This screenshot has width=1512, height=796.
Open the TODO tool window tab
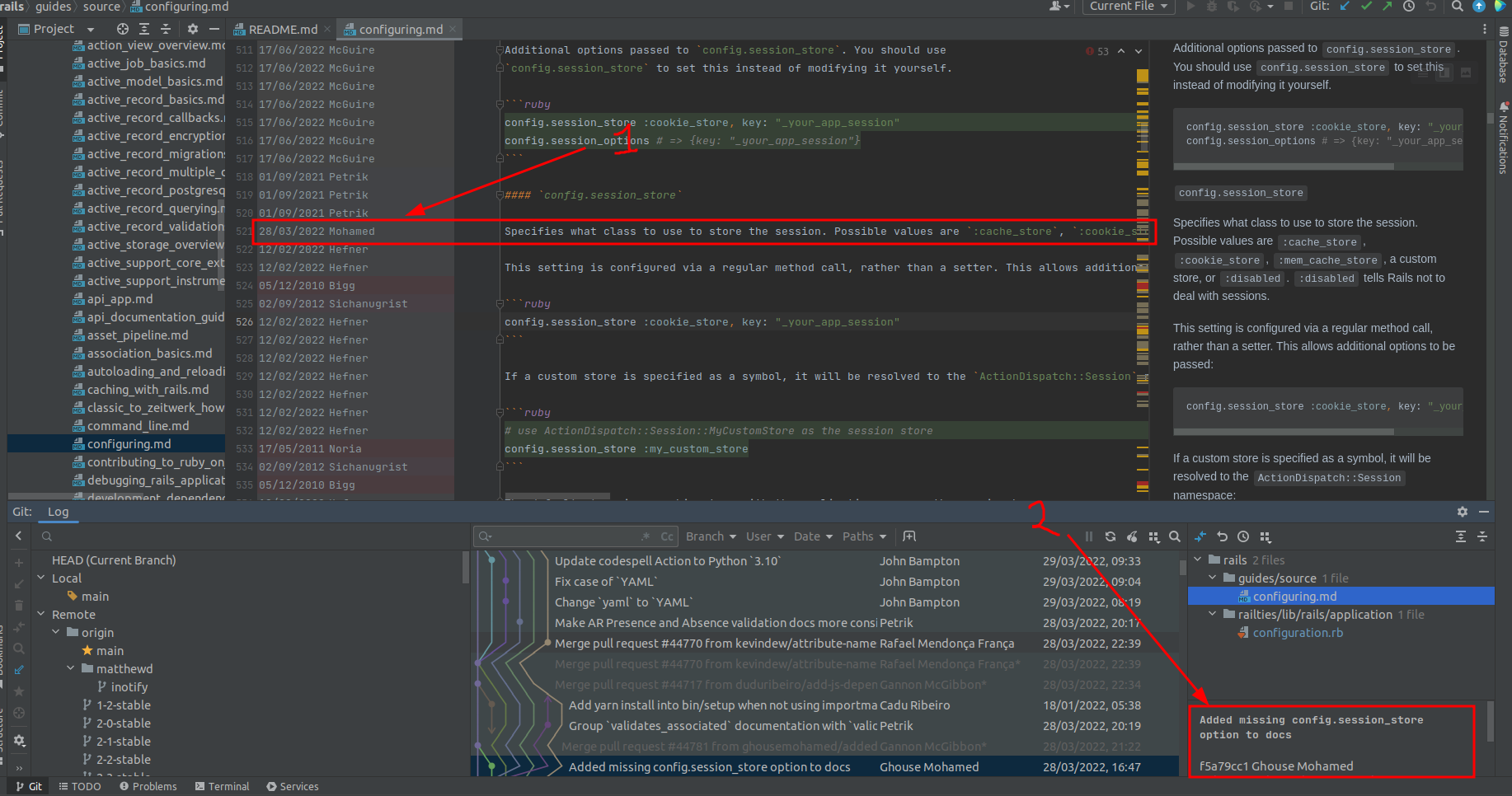pos(80,786)
